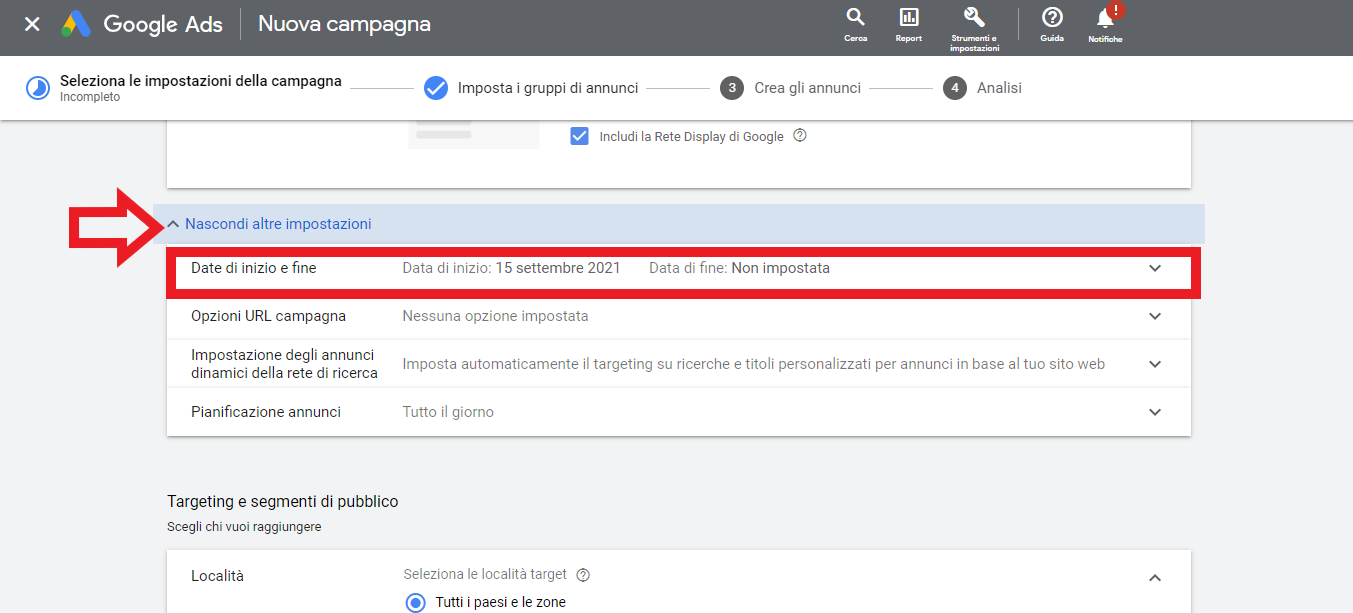
Task: Click the Cerca search icon
Action: click(x=855, y=18)
